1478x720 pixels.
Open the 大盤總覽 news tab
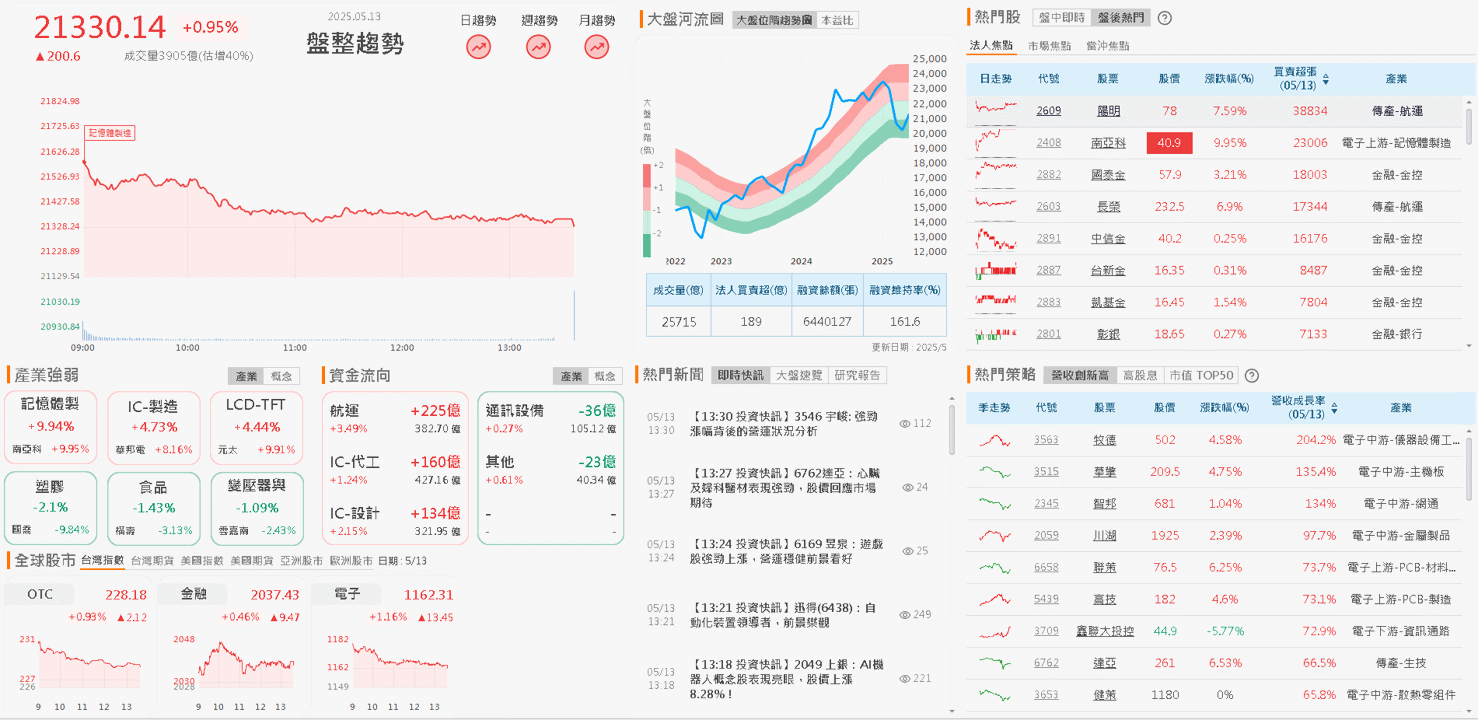[x=799, y=375]
